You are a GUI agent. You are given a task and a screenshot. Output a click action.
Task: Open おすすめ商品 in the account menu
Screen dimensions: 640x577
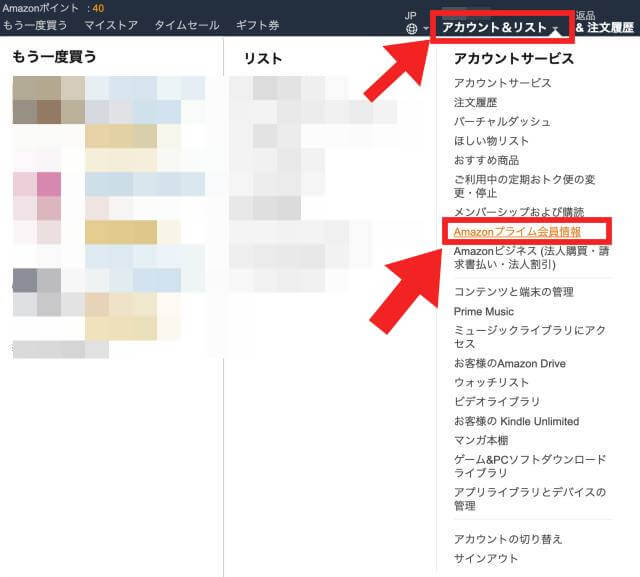487,160
